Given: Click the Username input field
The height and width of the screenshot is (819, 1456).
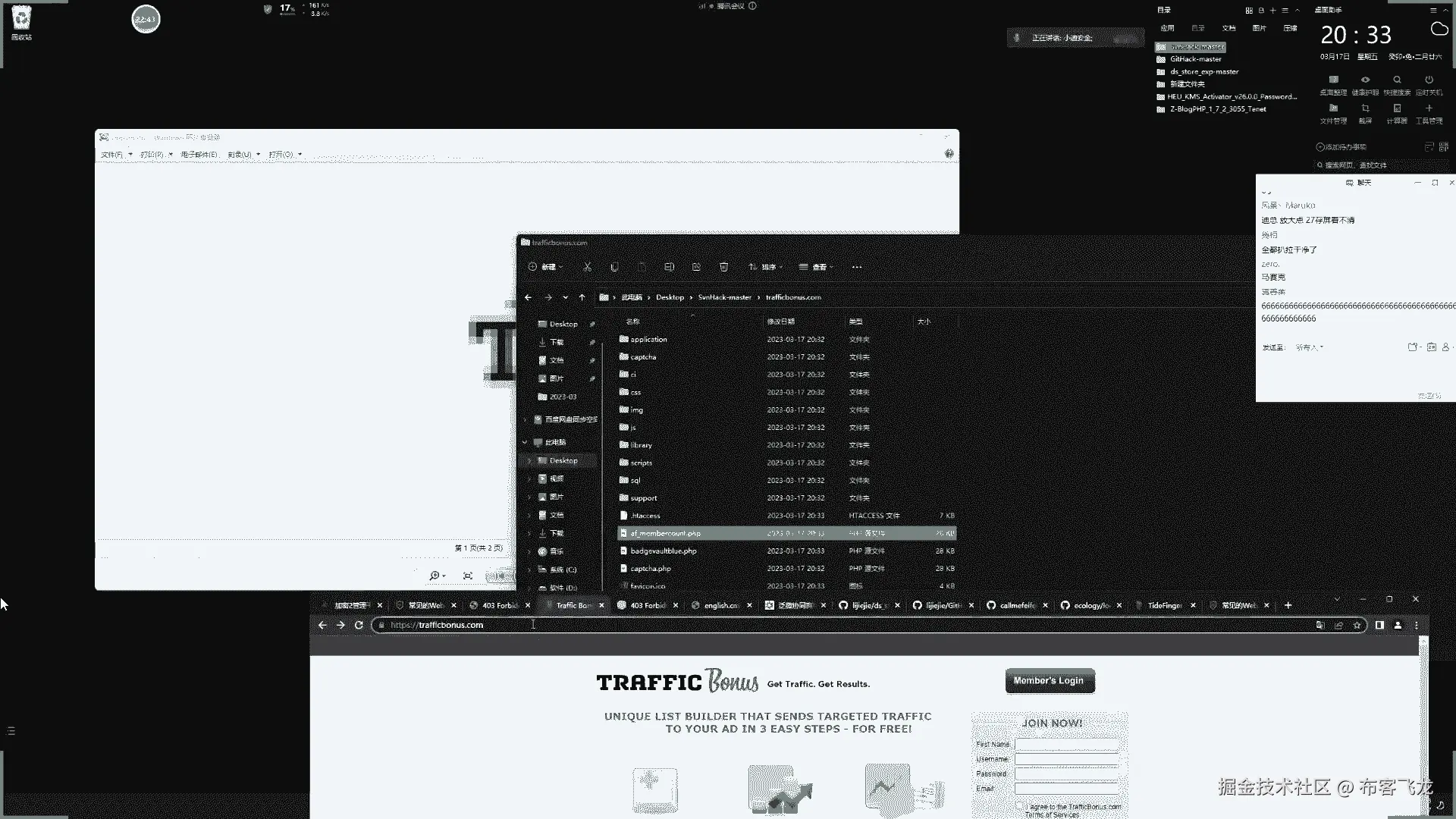Looking at the screenshot, I should (1066, 759).
